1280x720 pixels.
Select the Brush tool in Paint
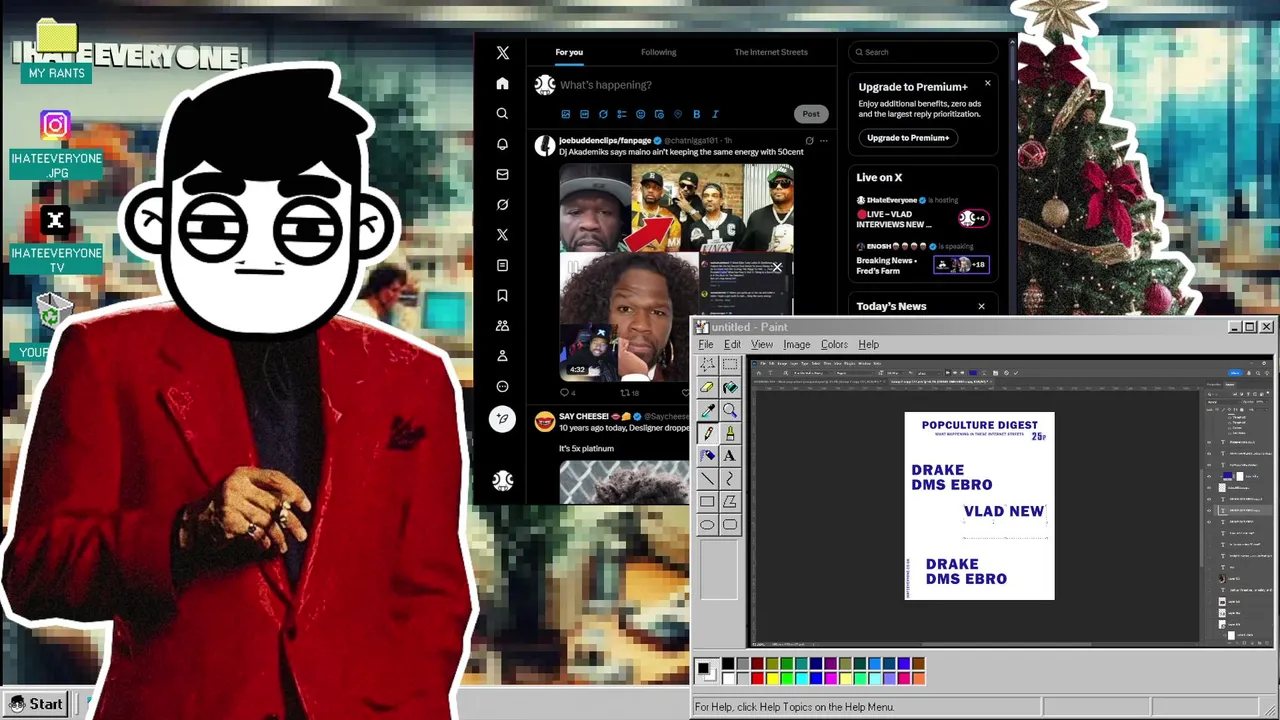tap(730, 434)
